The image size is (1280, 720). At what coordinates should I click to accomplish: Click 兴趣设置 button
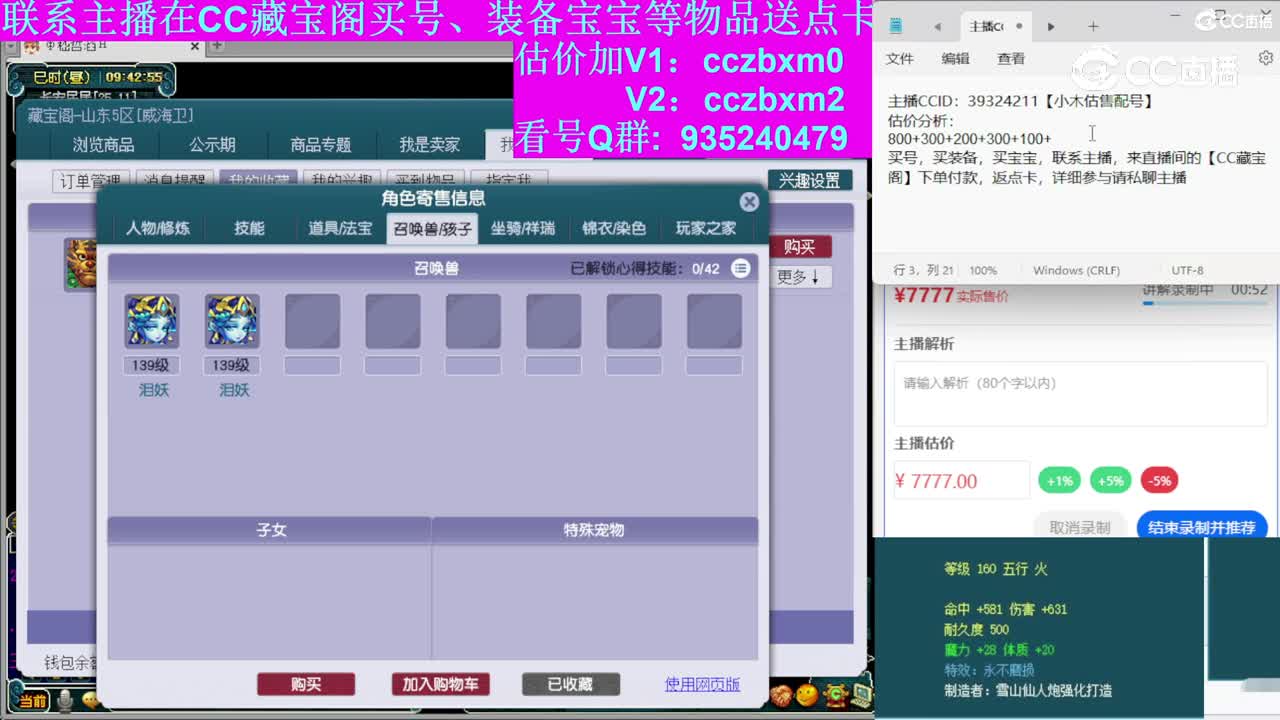[x=810, y=181]
